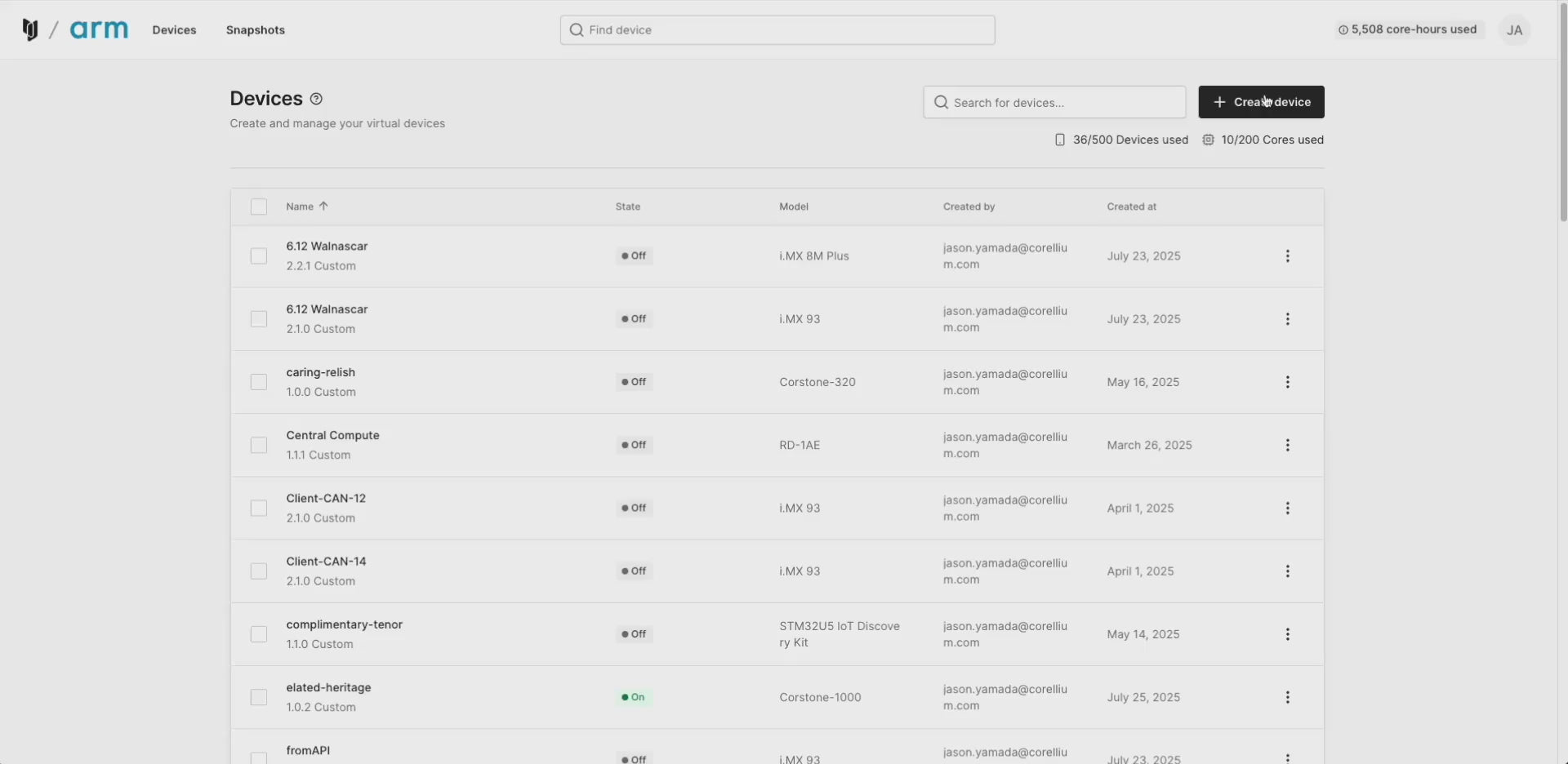Open the three-dot menu for 6.12 Walnascar 2.2.1

(x=1287, y=256)
